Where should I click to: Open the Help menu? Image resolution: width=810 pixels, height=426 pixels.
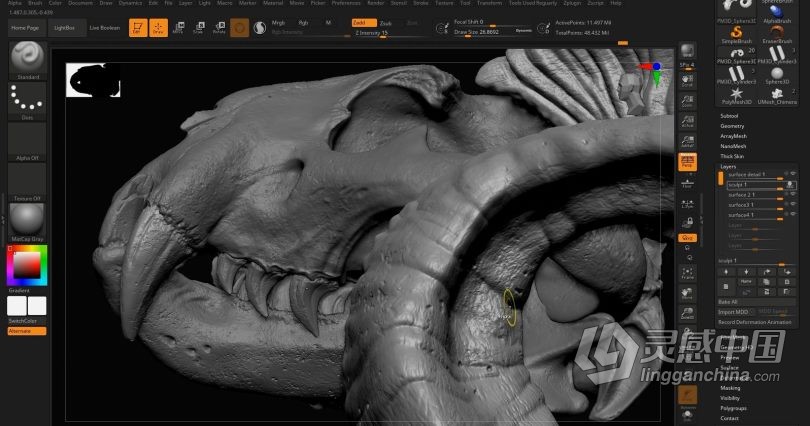click(x=616, y=3)
